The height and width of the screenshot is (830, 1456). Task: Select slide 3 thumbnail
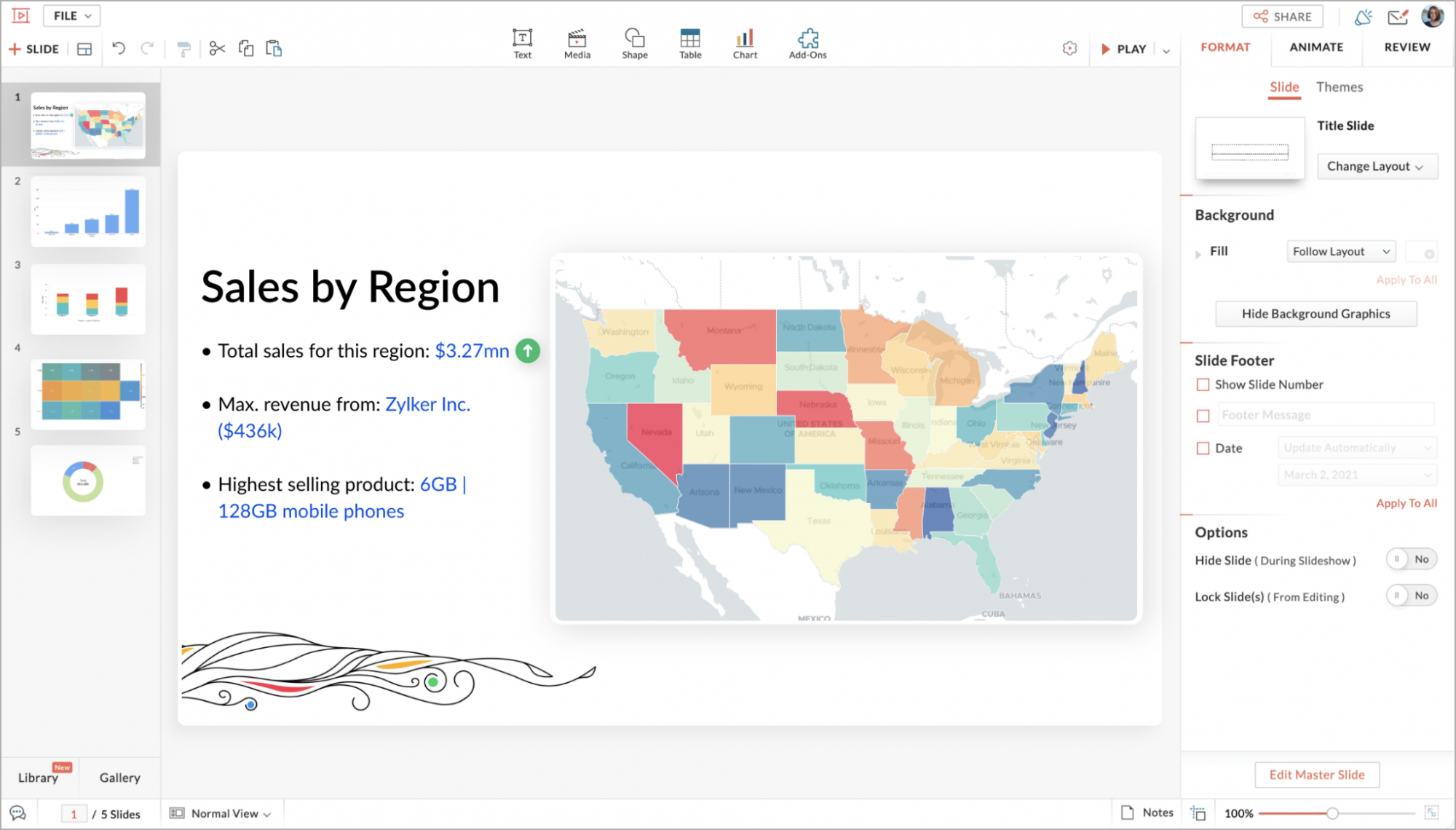point(88,299)
